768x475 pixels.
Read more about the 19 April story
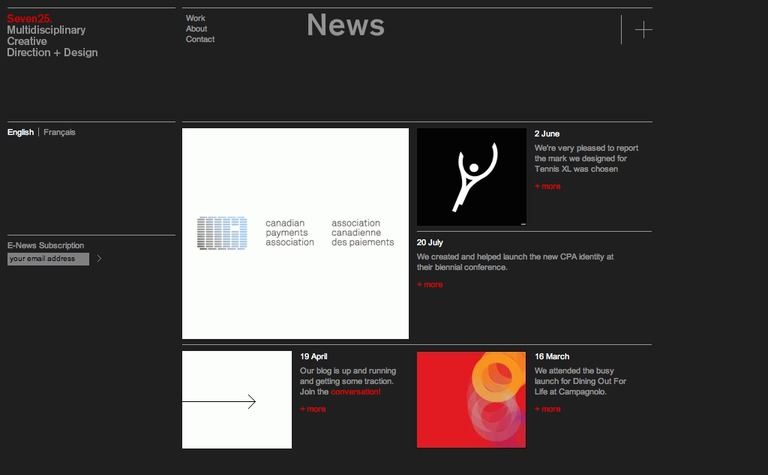(x=313, y=409)
